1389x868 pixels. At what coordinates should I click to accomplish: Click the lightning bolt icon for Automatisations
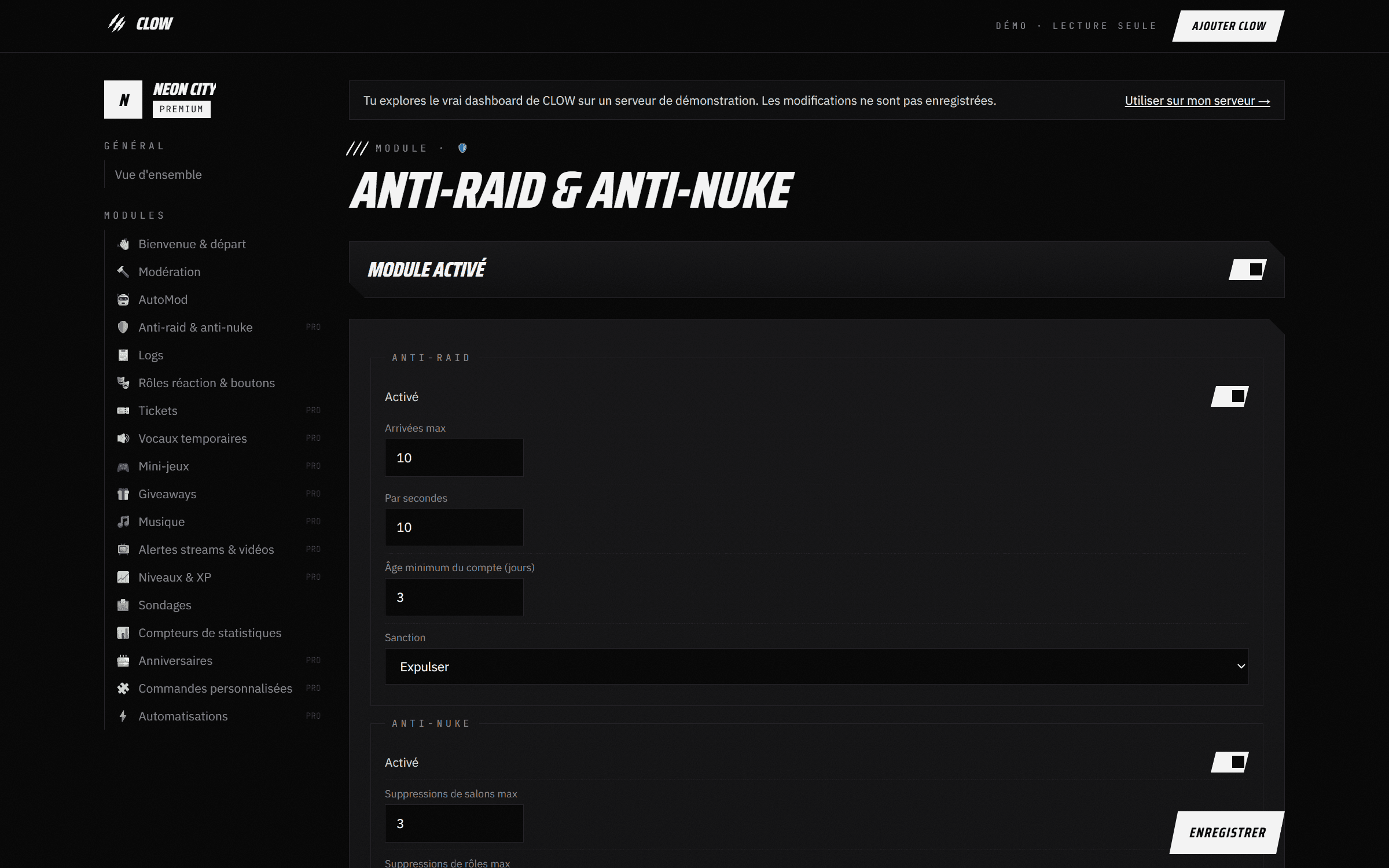123,716
